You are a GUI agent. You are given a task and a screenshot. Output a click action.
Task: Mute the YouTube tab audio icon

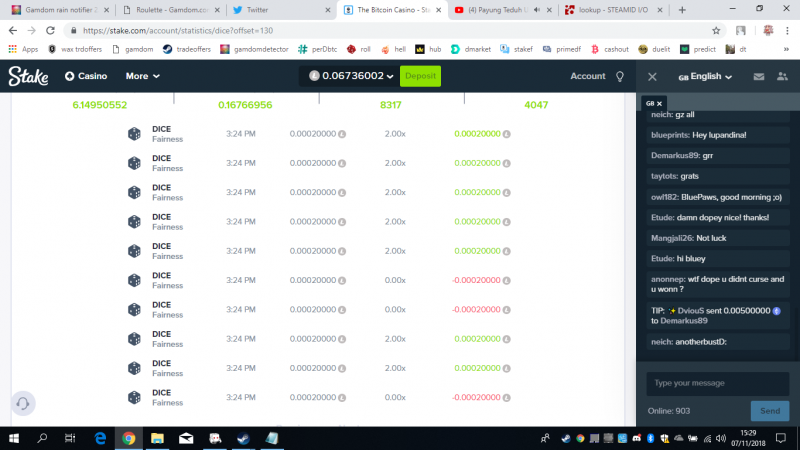pos(537,10)
